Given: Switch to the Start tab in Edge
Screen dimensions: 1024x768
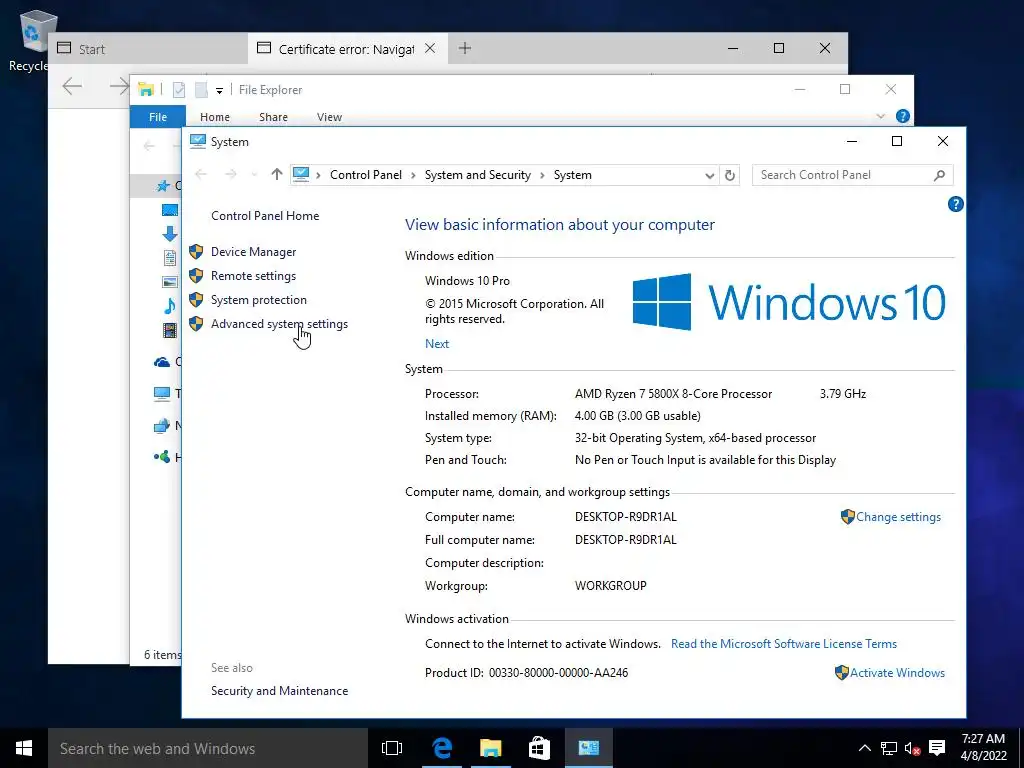Looking at the screenshot, I should [148, 49].
